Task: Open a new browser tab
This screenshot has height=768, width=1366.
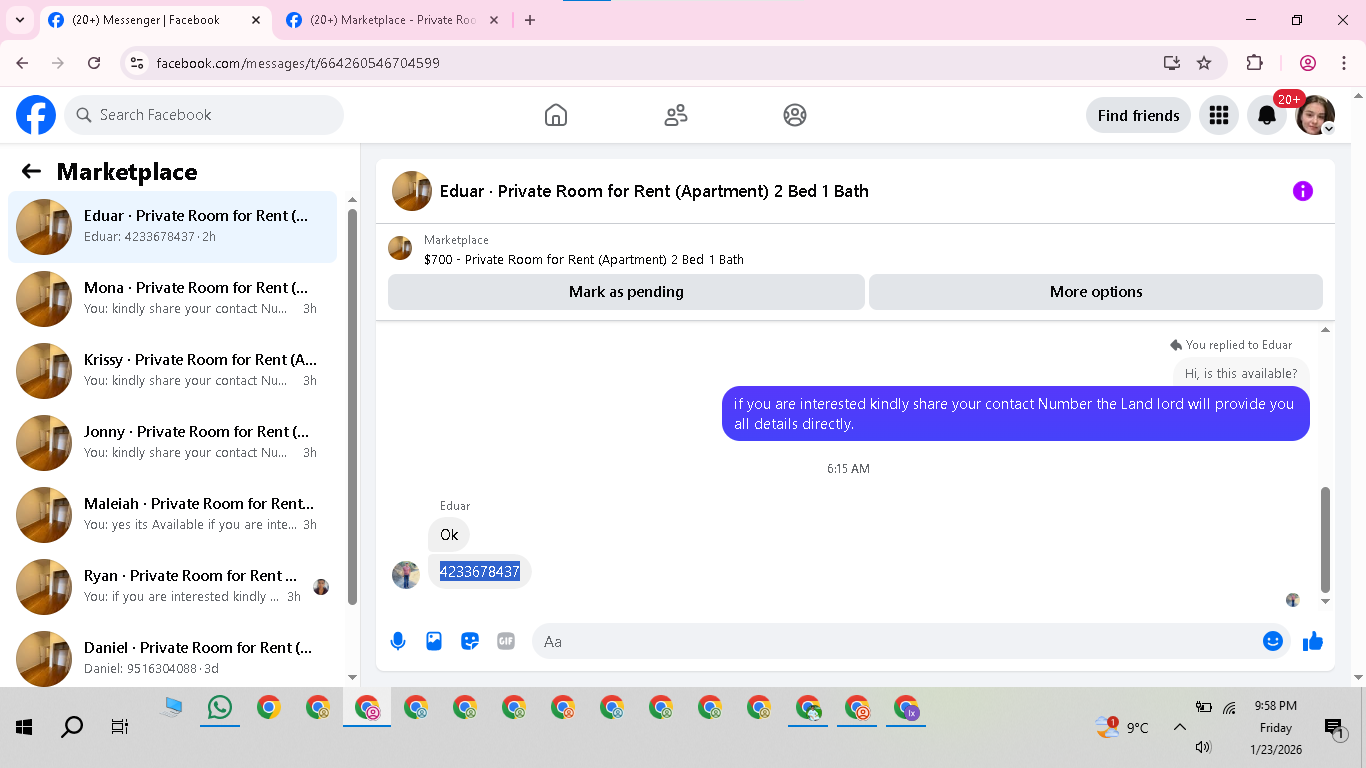Action: pos(530,20)
